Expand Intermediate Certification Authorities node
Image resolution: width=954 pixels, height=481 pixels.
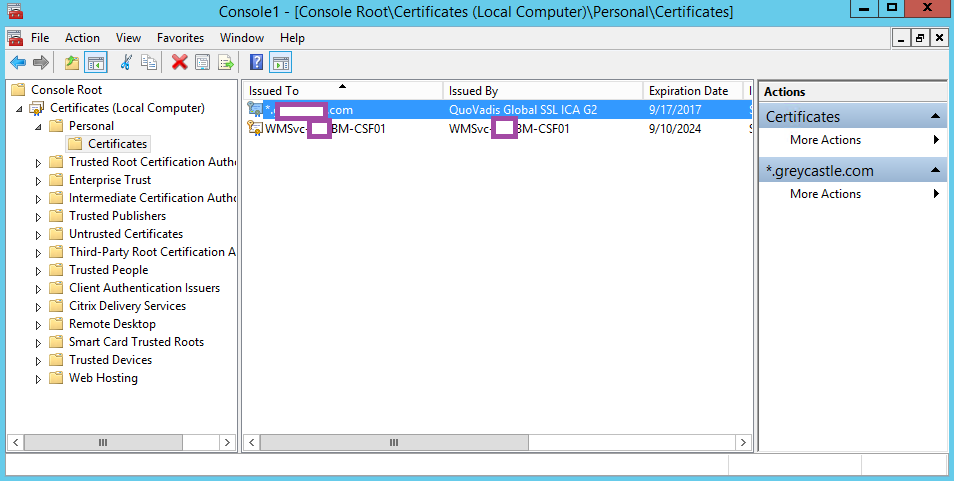pos(38,199)
